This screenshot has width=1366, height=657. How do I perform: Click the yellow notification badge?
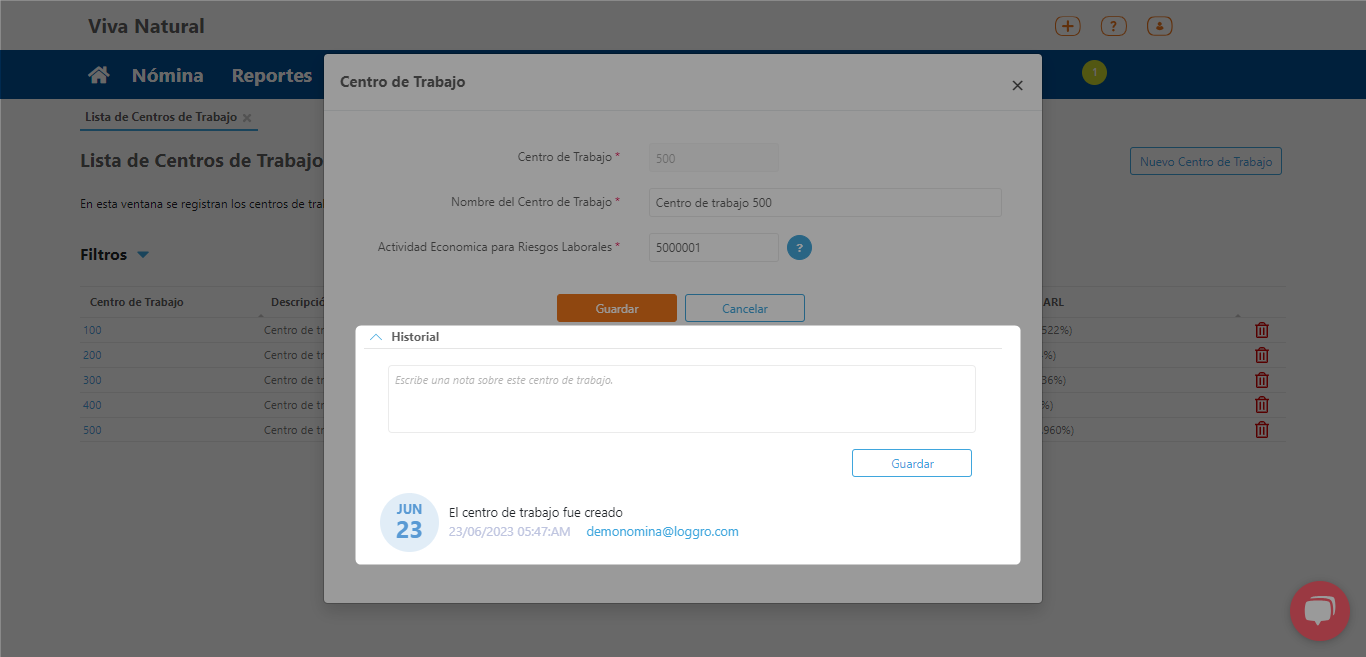pyautogui.click(x=1094, y=72)
